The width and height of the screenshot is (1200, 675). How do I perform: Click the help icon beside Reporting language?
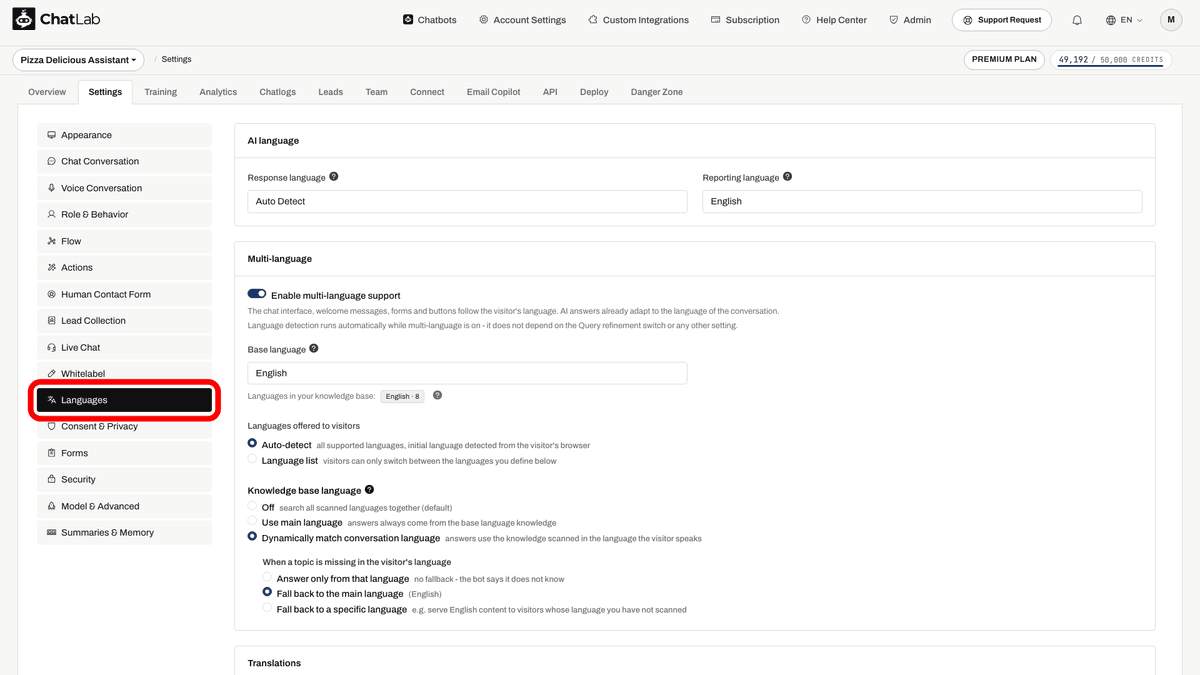tap(788, 177)
